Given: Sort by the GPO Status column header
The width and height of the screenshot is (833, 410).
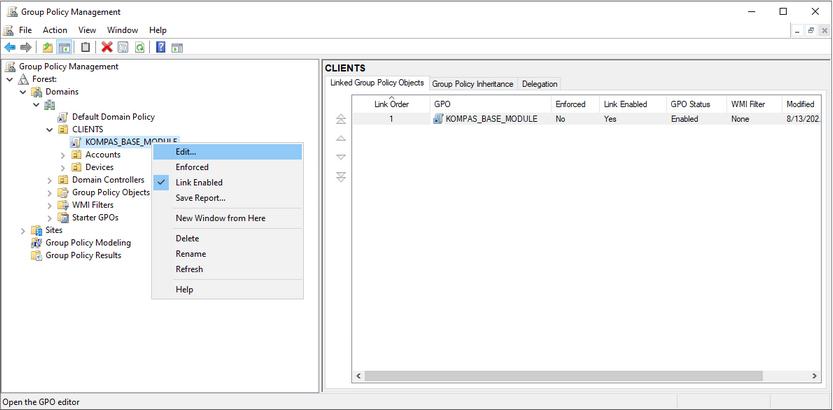Looking at the screenshot, I should 696,104.
